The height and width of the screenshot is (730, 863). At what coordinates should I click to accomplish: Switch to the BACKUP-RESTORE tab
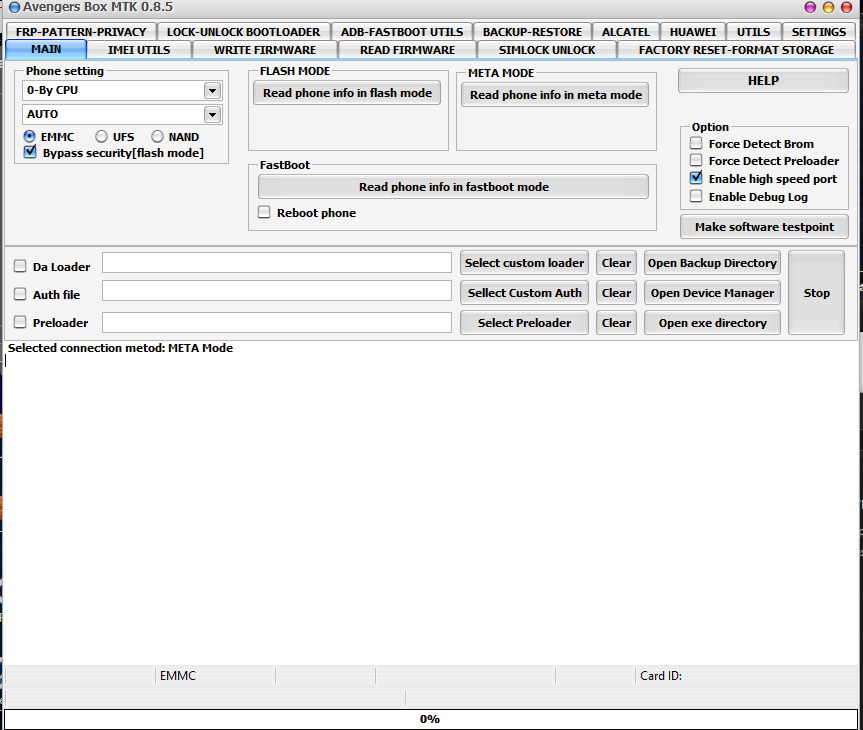click(x=532, y=31)
